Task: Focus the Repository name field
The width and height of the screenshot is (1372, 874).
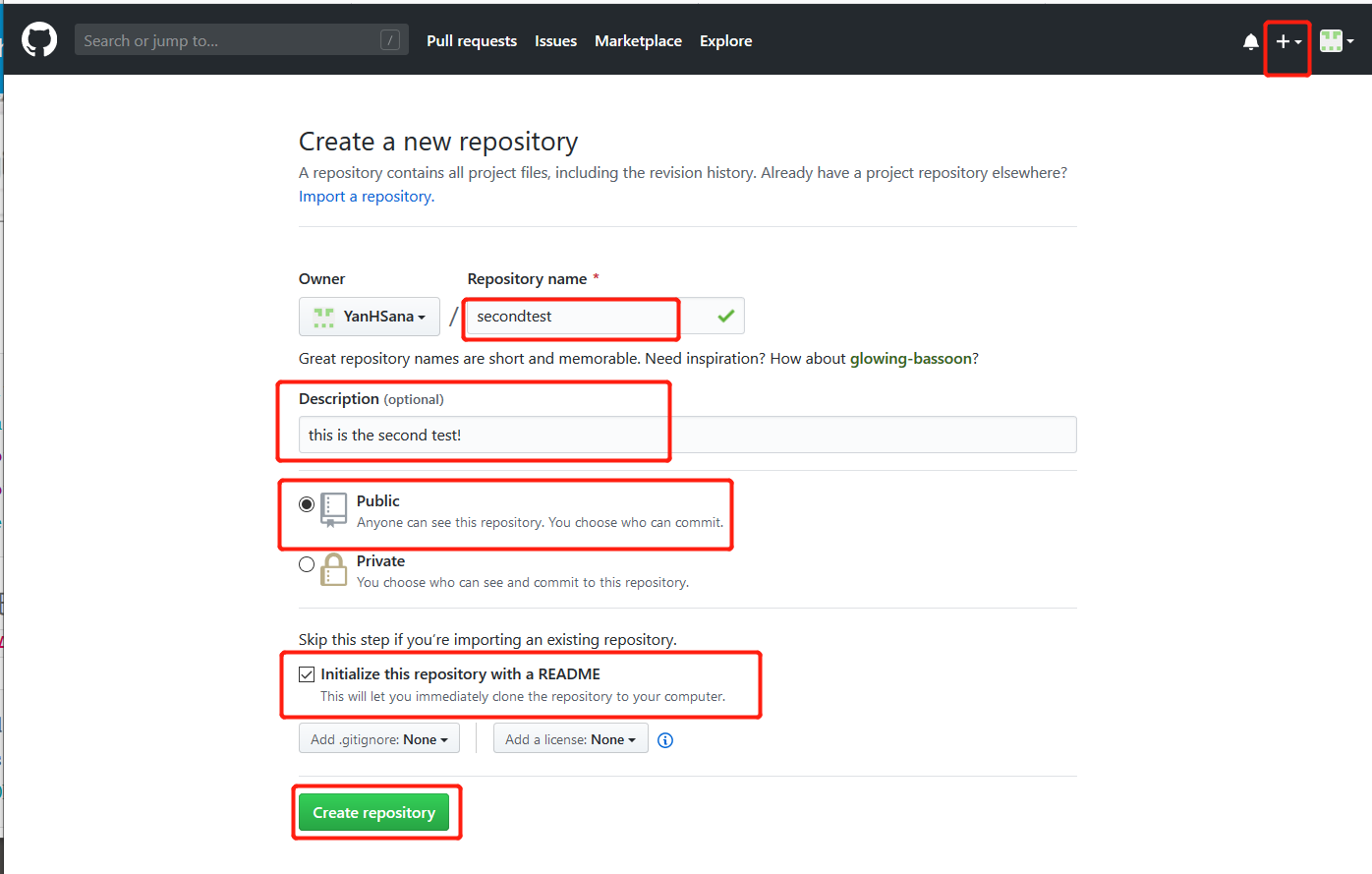Action: [x=605, y=317]
